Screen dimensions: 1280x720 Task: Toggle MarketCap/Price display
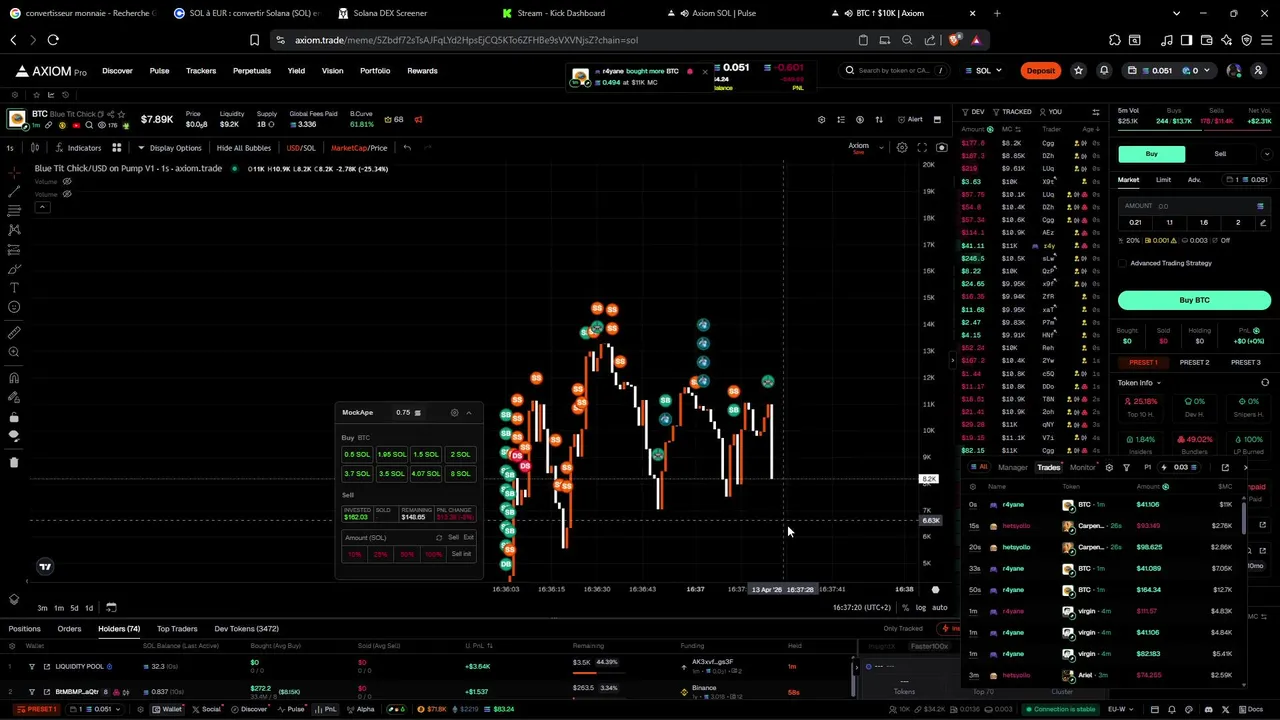[x=358, y=148]
